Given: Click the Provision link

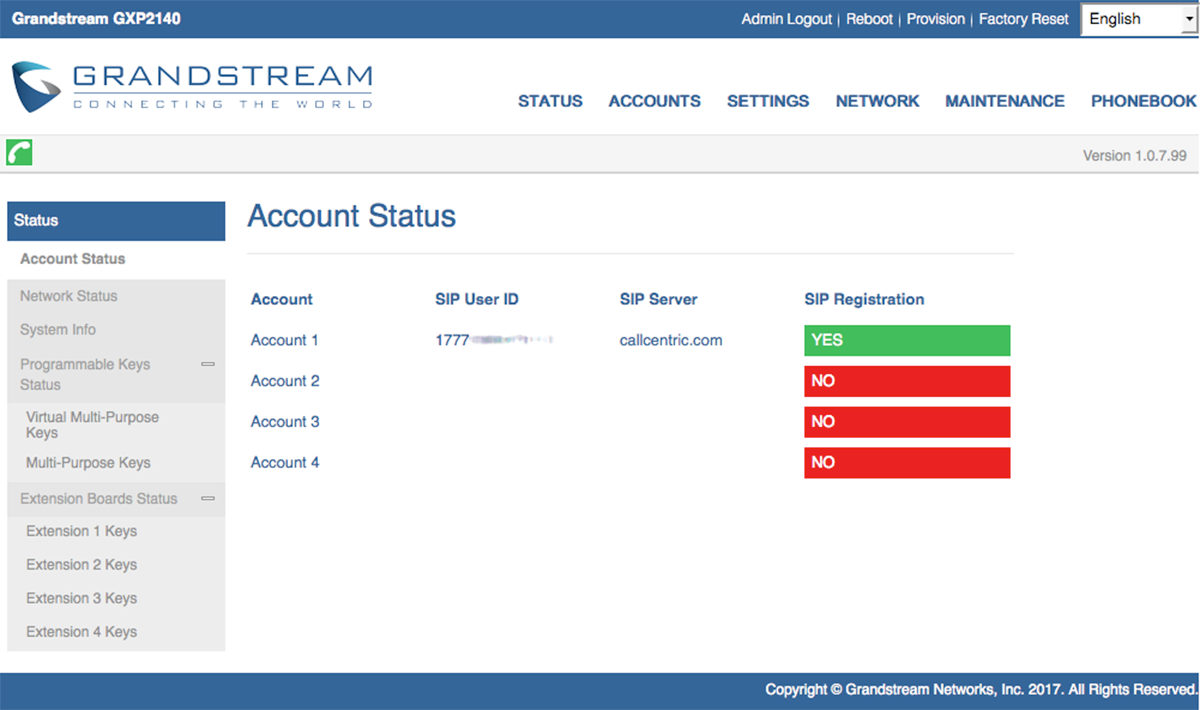Looking at the screenshot, I should pos(936,19).
